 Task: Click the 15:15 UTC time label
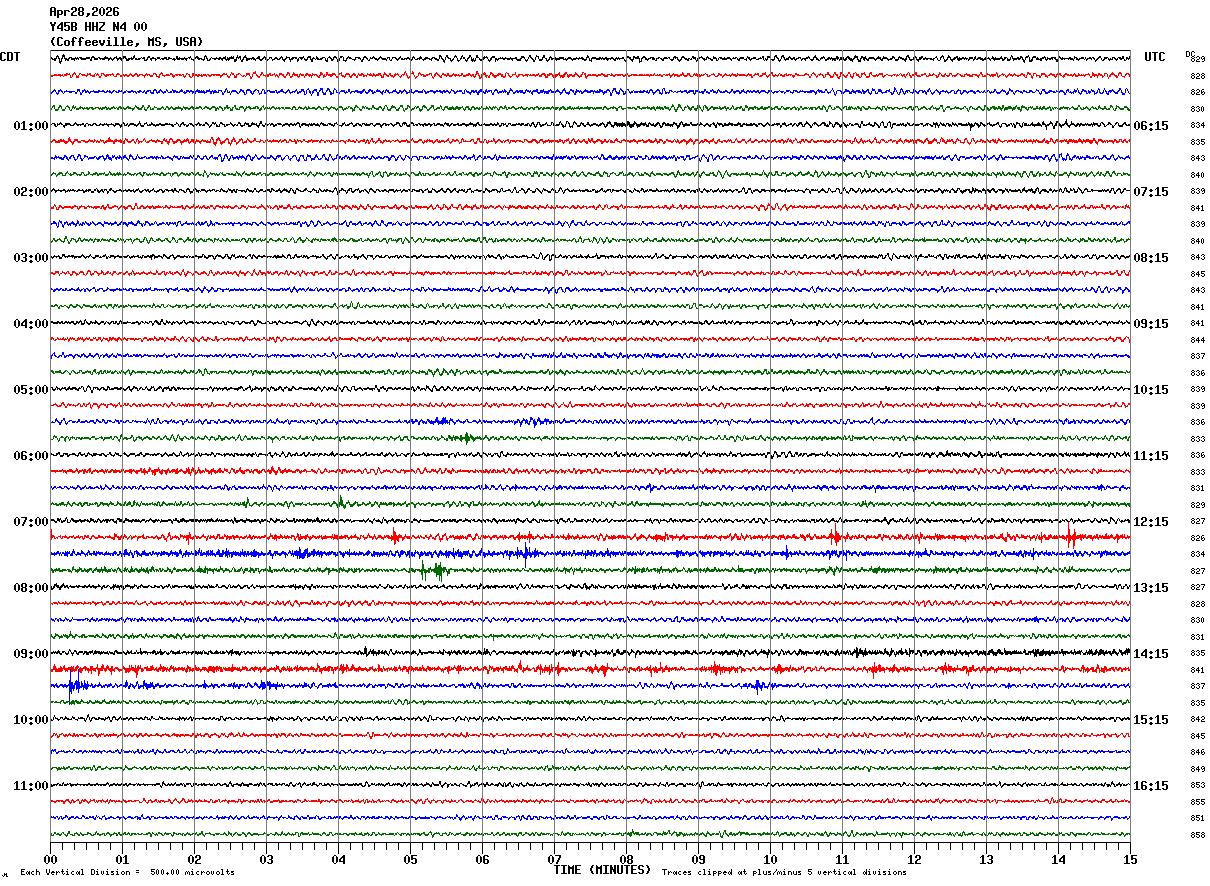point(1151,720)
